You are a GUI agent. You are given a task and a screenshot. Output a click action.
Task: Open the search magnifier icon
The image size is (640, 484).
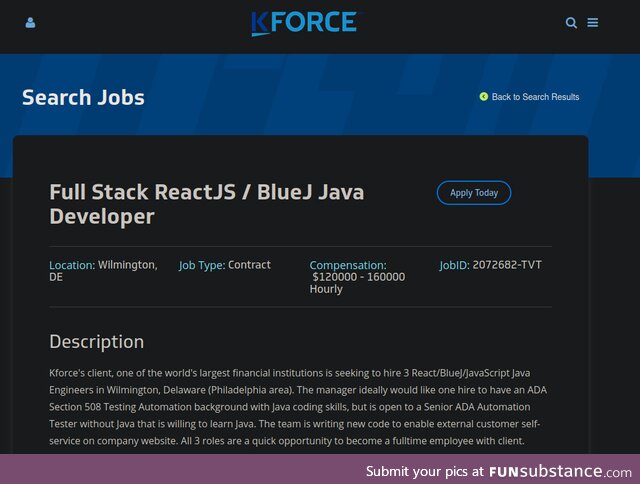pos(571,22)
